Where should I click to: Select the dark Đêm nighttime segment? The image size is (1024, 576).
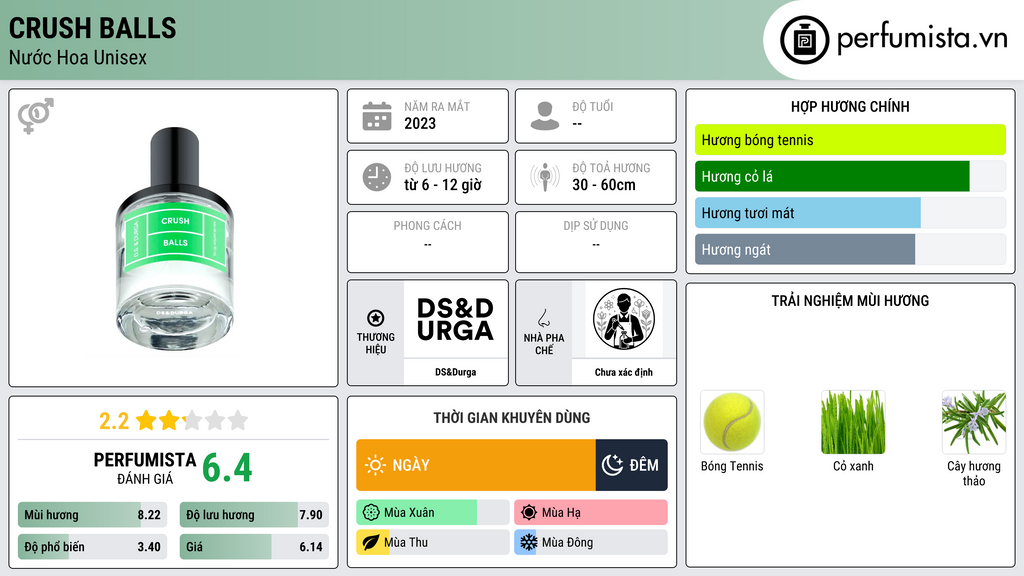[x=632, y=465]
